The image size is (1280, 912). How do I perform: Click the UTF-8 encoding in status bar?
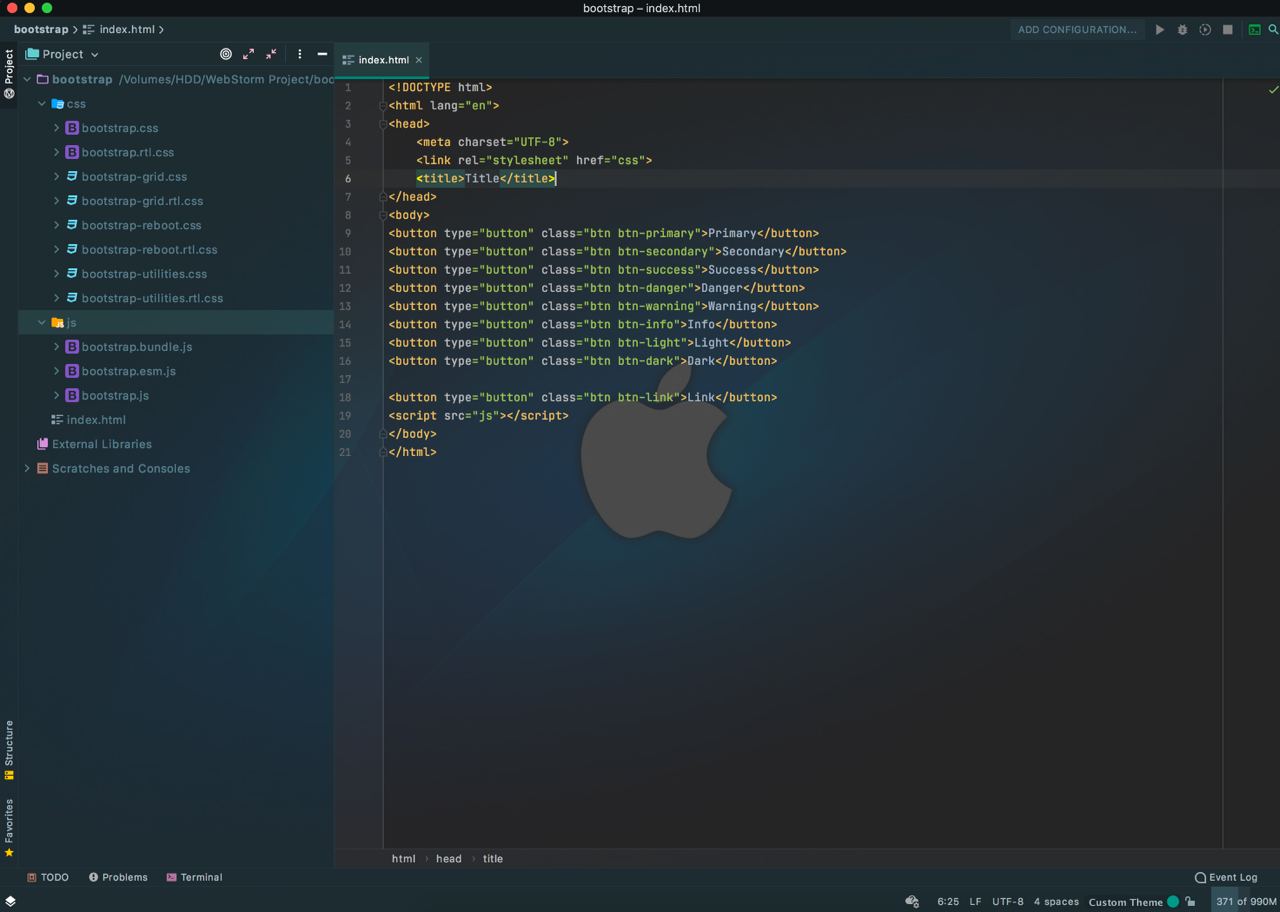1007,901
